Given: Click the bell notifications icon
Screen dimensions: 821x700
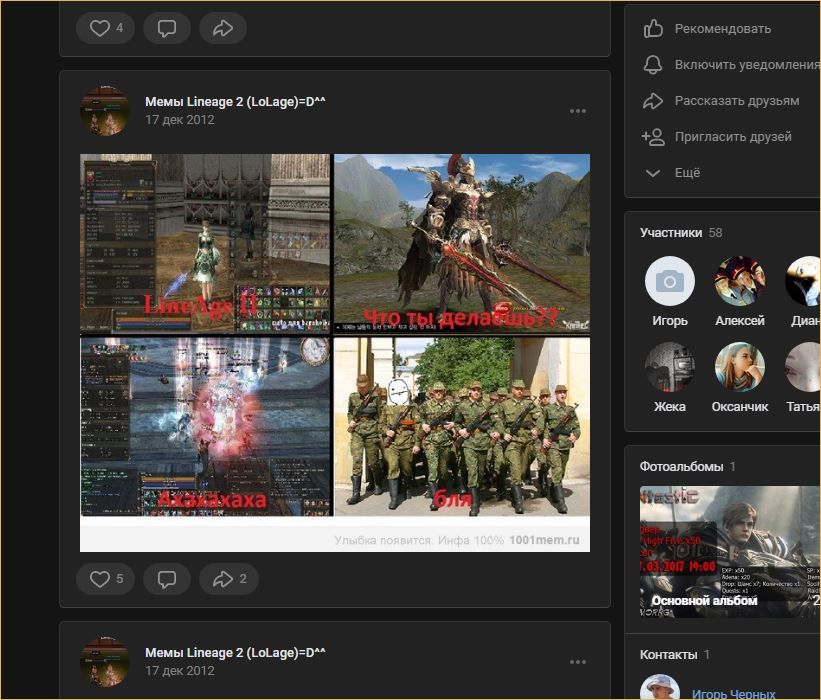Looking at the screenshot, I should (653, 64).
